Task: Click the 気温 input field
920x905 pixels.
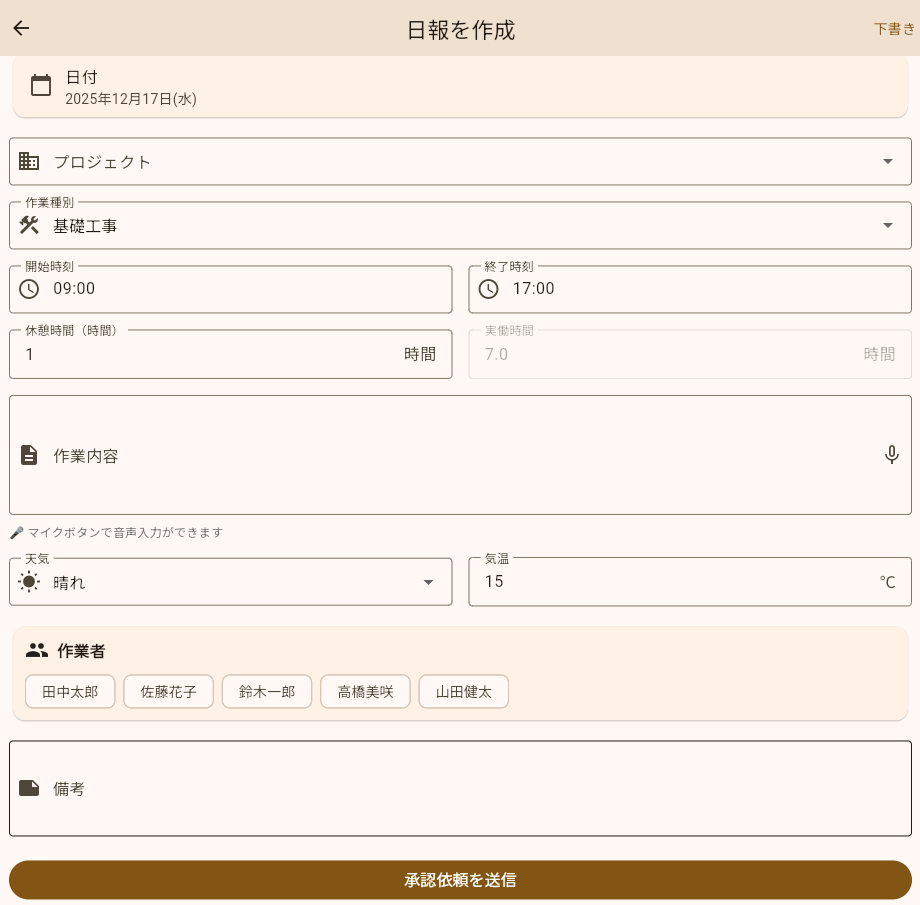Action: click(x=670, y=582)
